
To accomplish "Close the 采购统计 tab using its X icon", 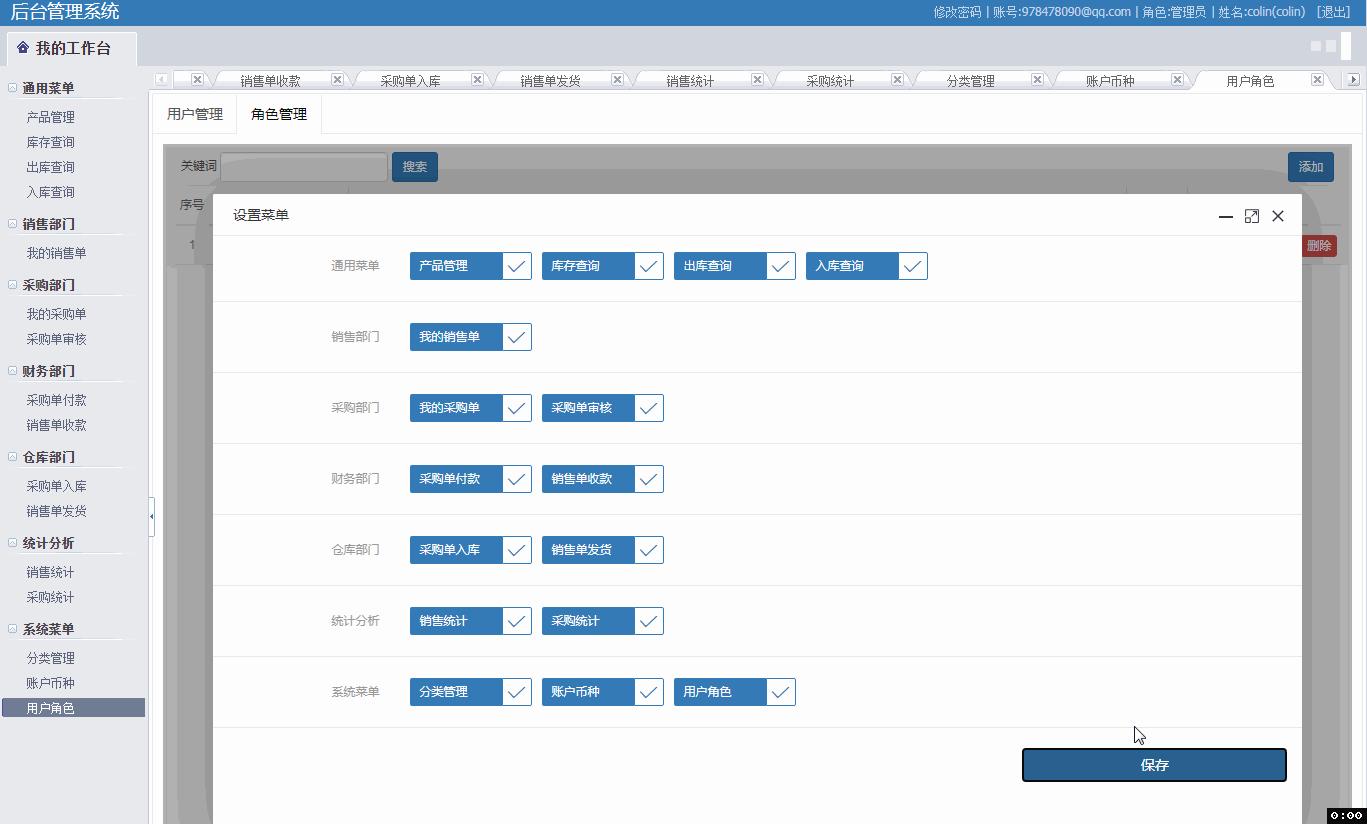I will [897, 80].
